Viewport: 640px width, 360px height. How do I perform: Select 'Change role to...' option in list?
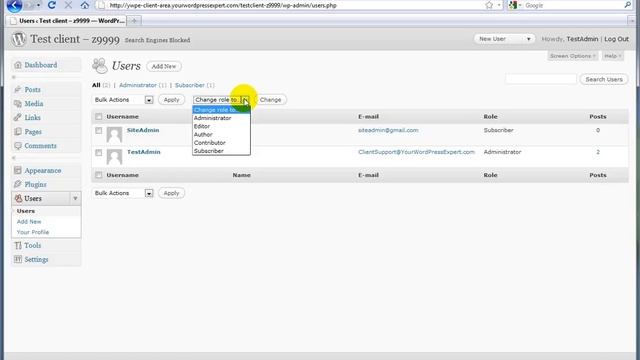point(221,110)
